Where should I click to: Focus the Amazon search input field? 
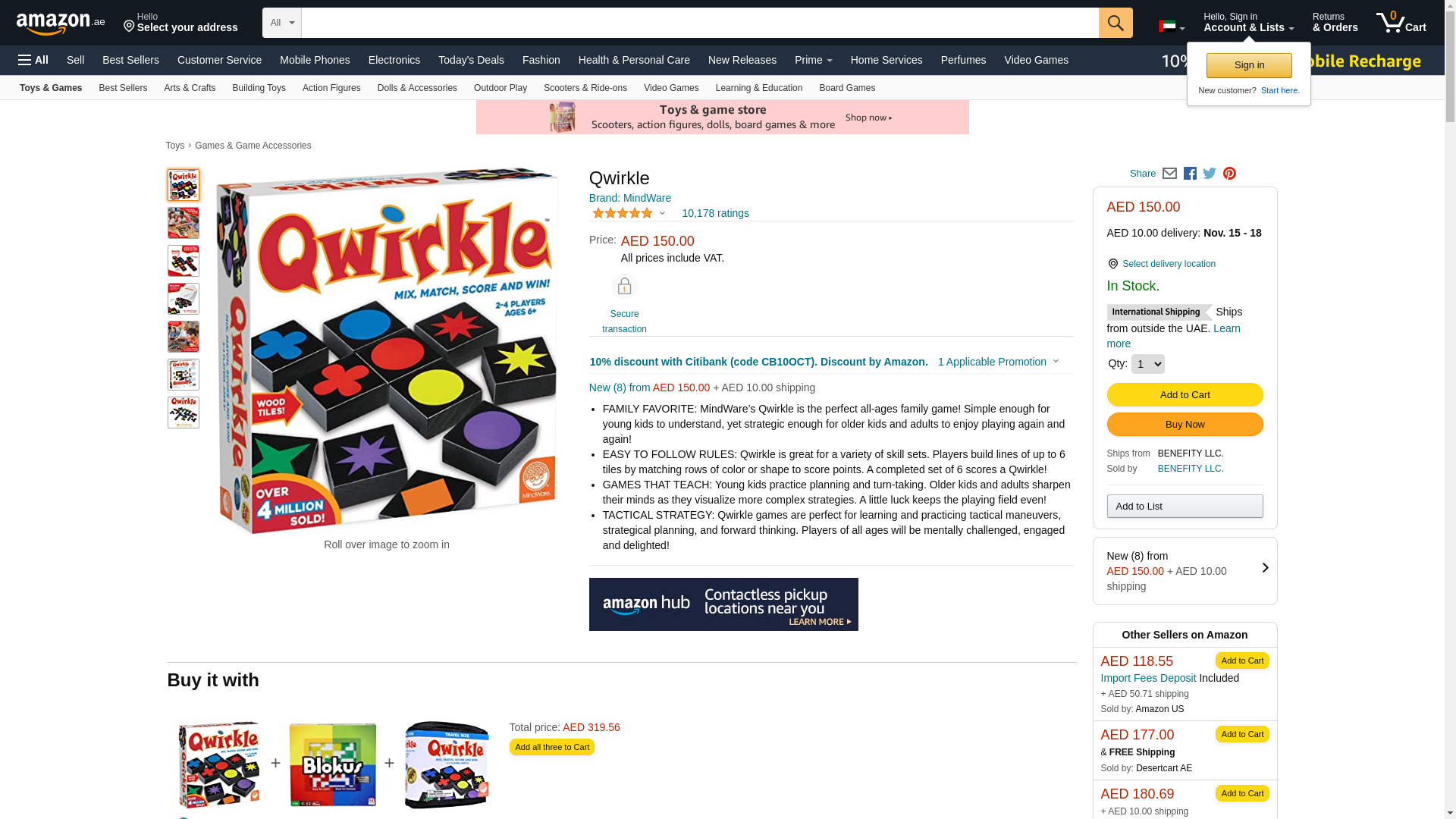700,23
